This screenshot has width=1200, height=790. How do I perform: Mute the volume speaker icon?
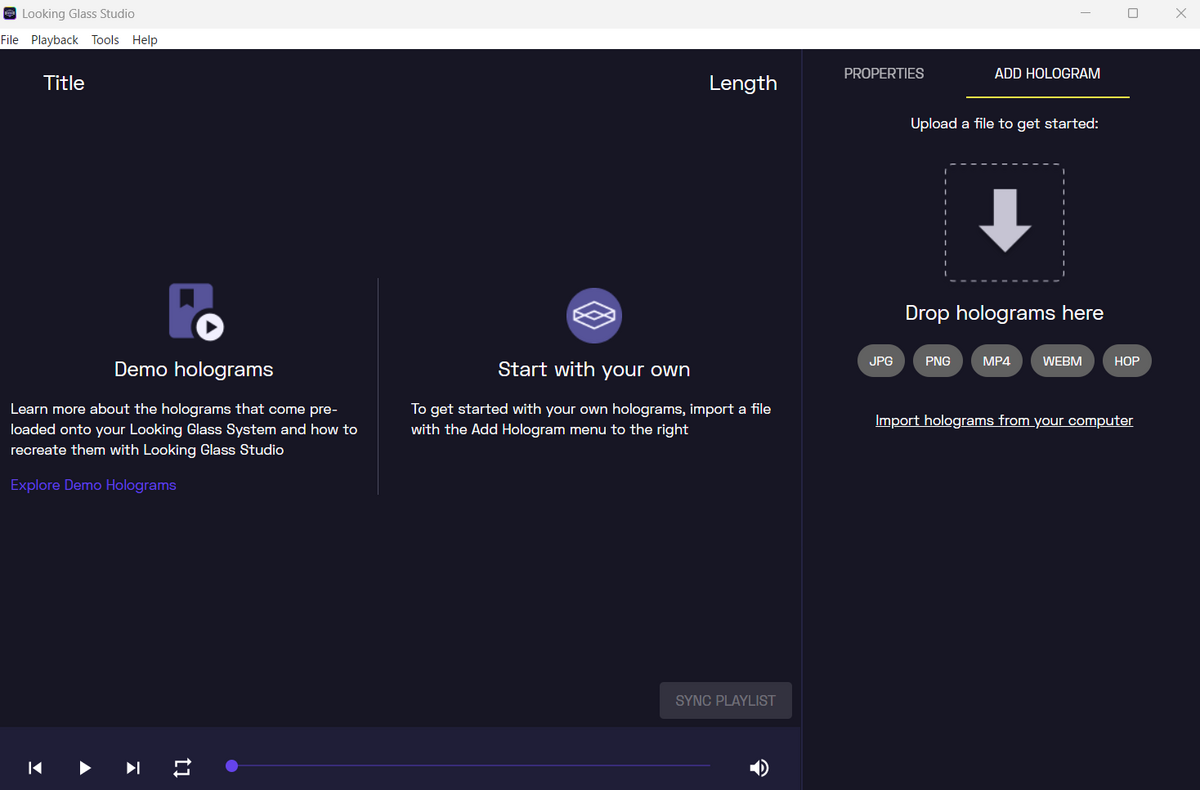point(759,768)
